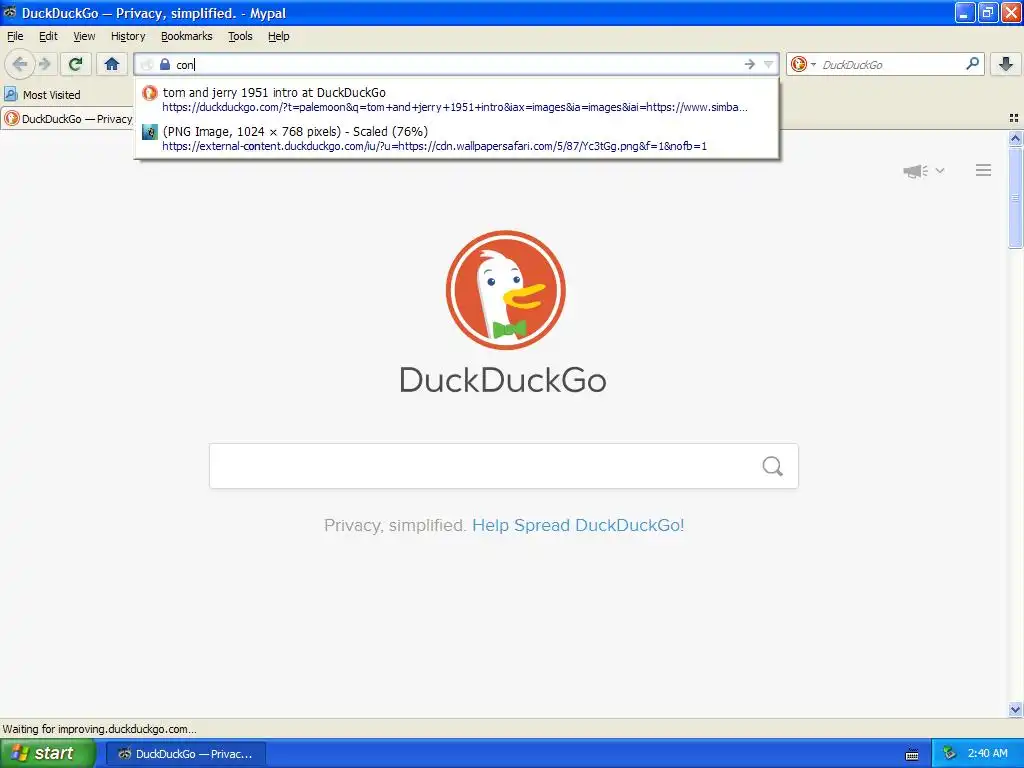Click the Mypal icon in title bar
This screenshot has height=768, width=1024.
coord(10,12)
